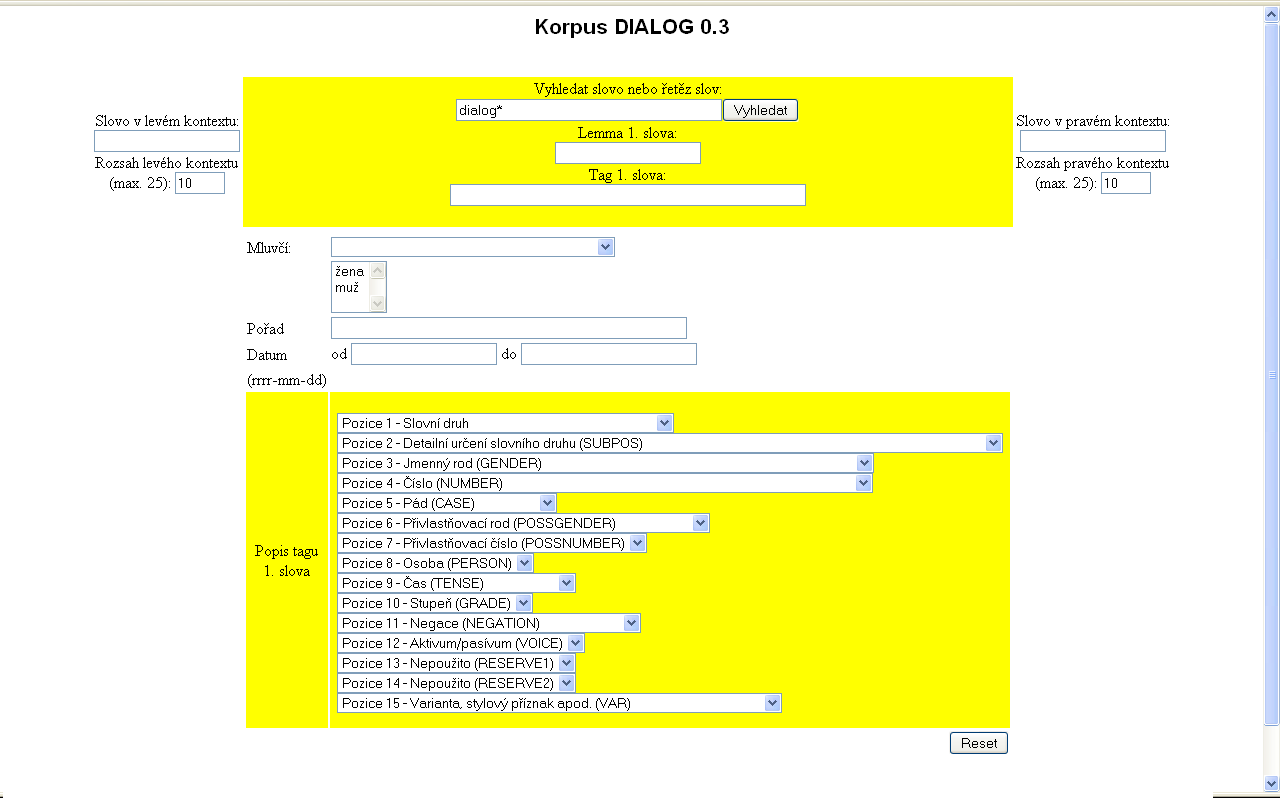Click the Vyhledat slovo nebo řetěz slov label

628,89
